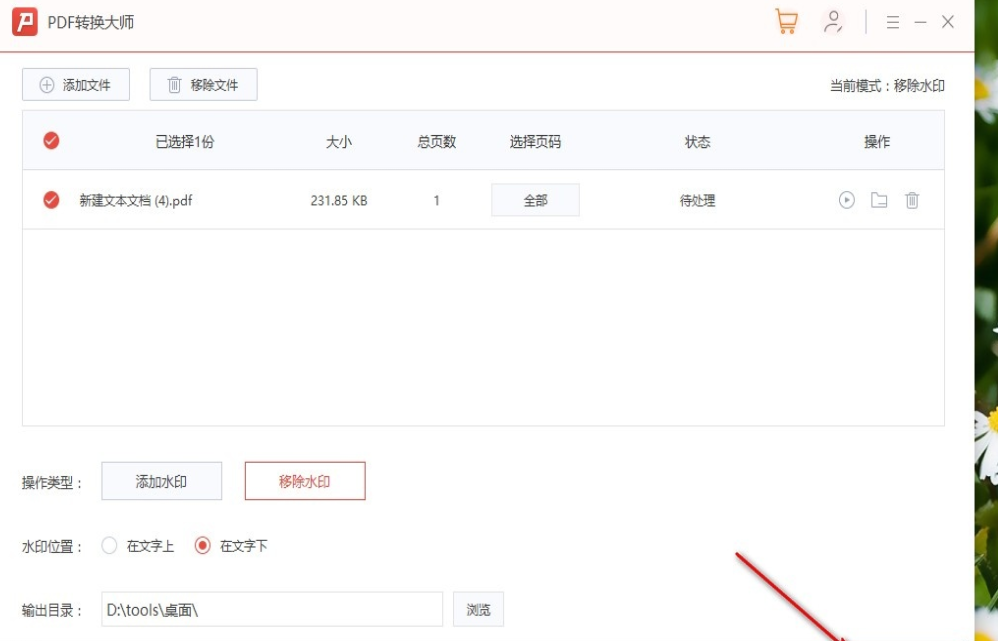Switch operation type to 添加水印
998x641 pixels.
(x=160, y=481)
